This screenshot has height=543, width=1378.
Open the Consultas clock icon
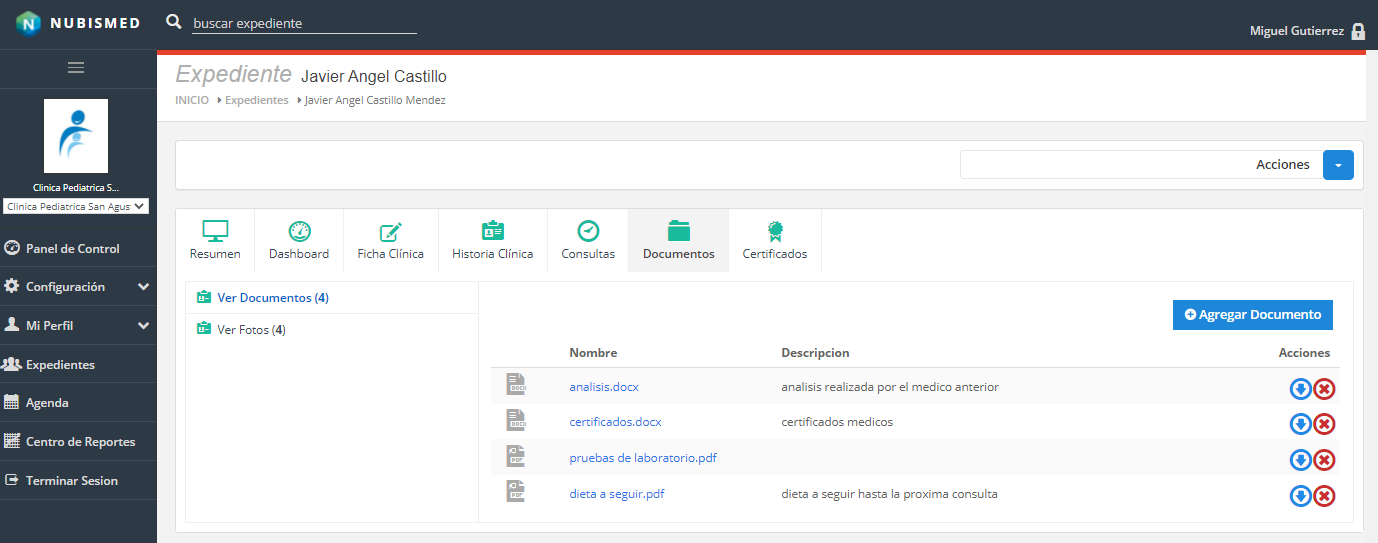coord(588,231)
